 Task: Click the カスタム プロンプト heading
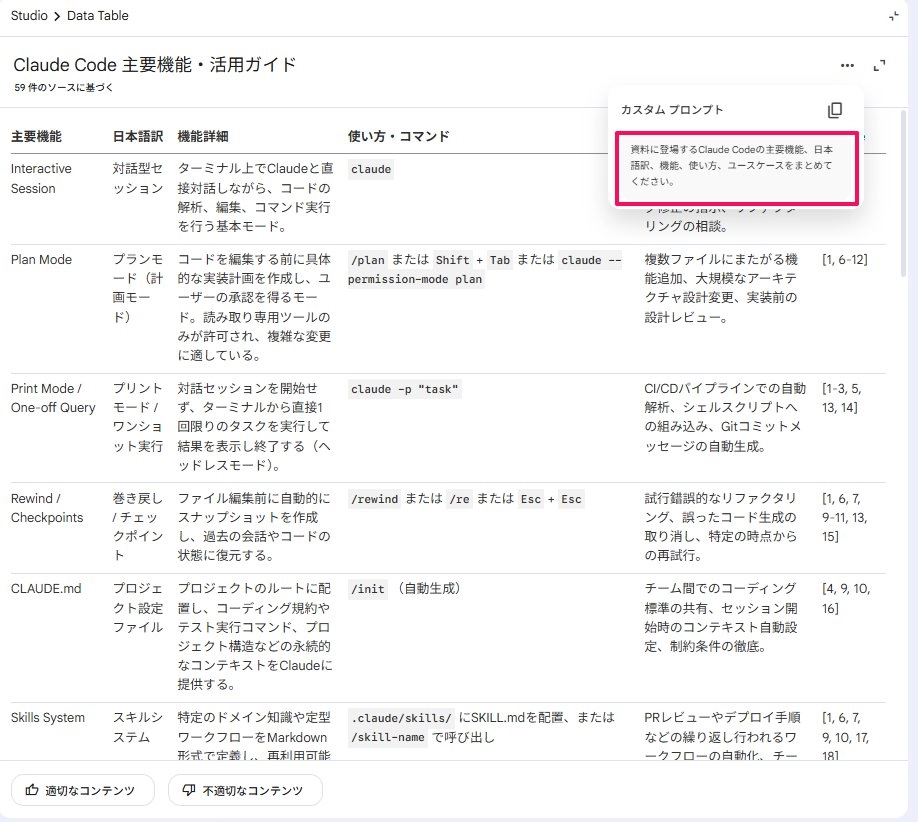672,110
